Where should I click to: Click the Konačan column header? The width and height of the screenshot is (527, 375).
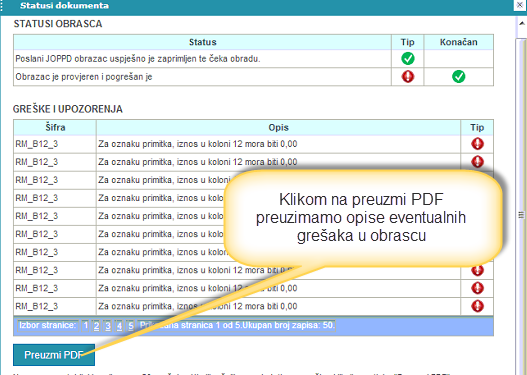point(458,42)
